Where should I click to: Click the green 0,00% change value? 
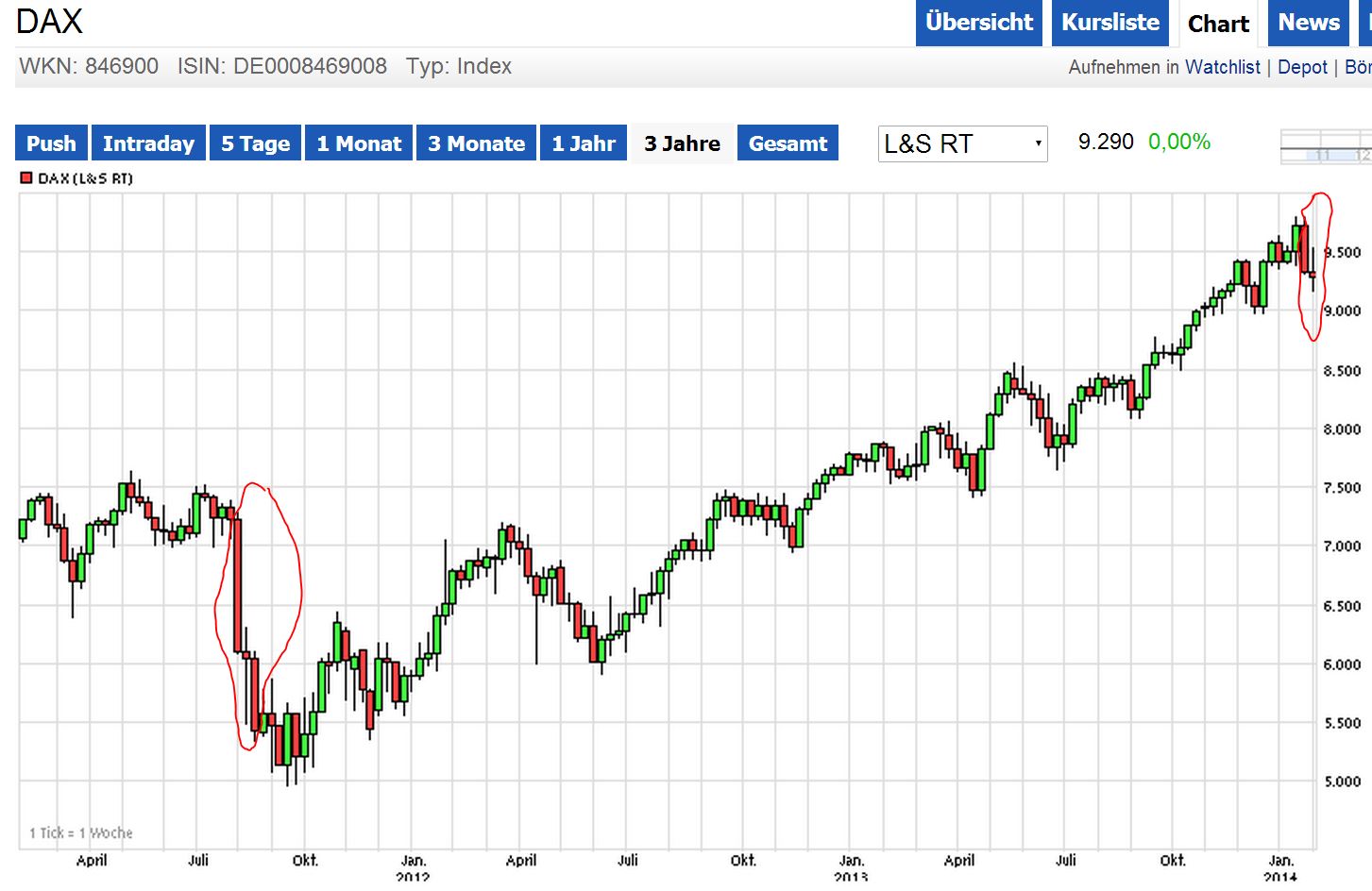1178,142
